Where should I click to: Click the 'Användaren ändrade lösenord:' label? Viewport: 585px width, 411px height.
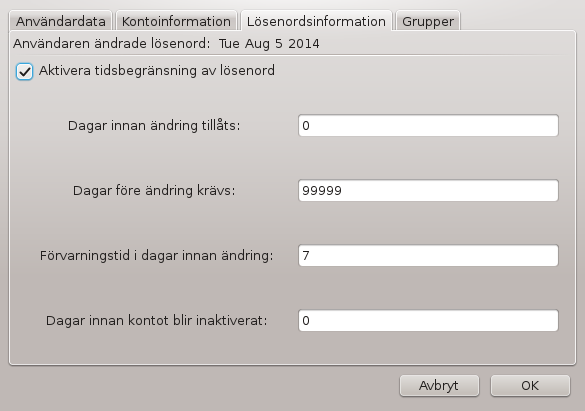pos(112,44)
